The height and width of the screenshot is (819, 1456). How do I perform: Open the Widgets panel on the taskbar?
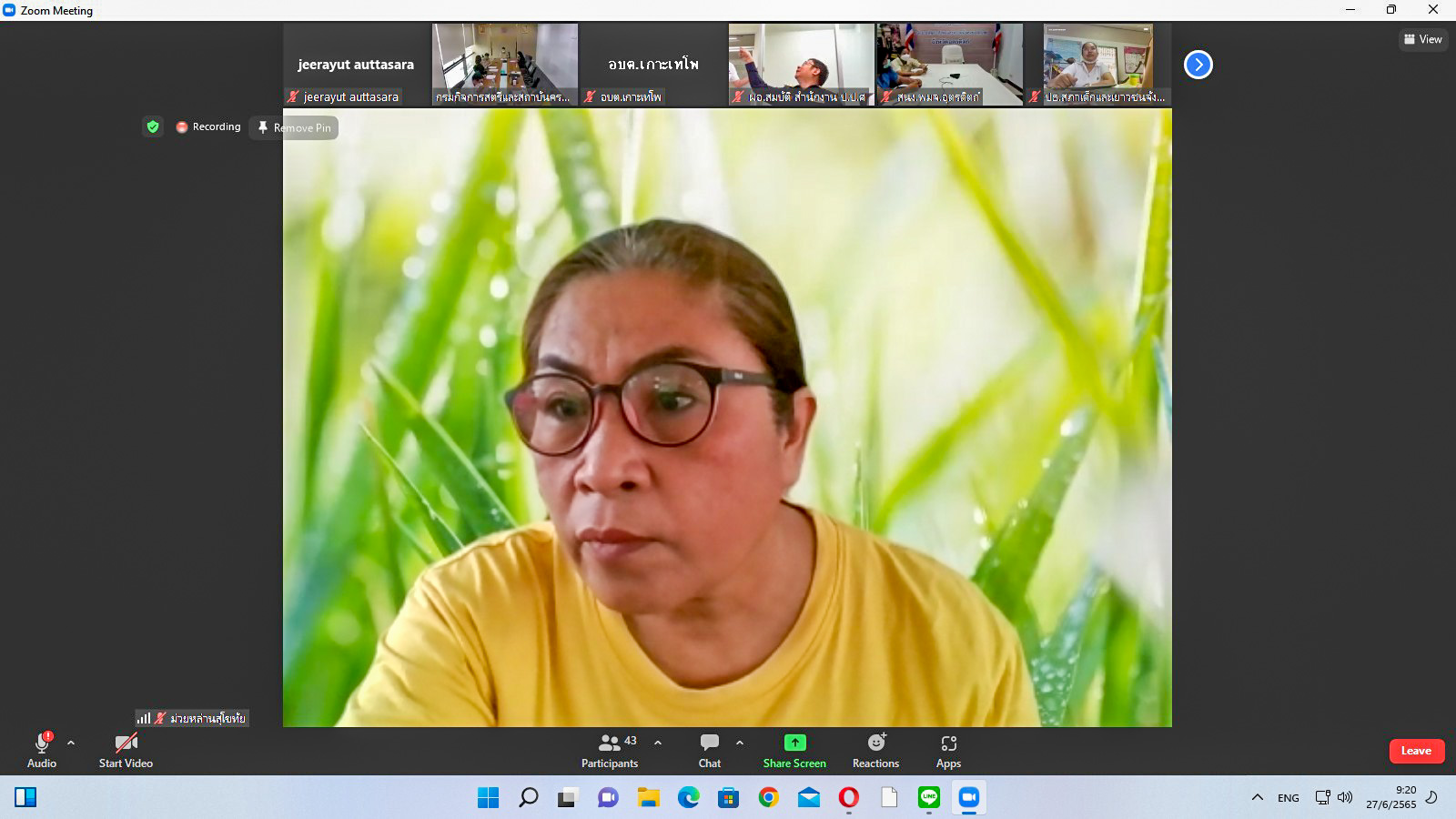tap(25, 798)
